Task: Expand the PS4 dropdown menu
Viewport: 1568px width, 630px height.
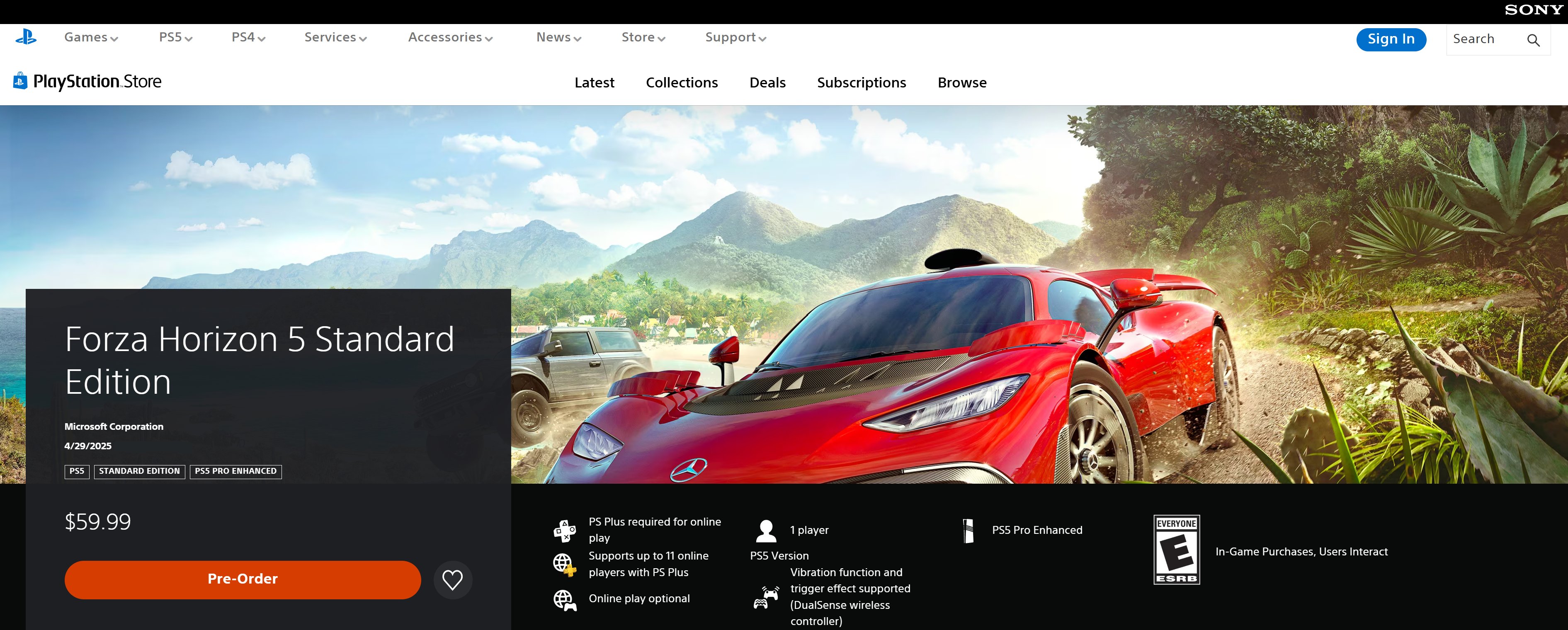Action: point(248,38)
